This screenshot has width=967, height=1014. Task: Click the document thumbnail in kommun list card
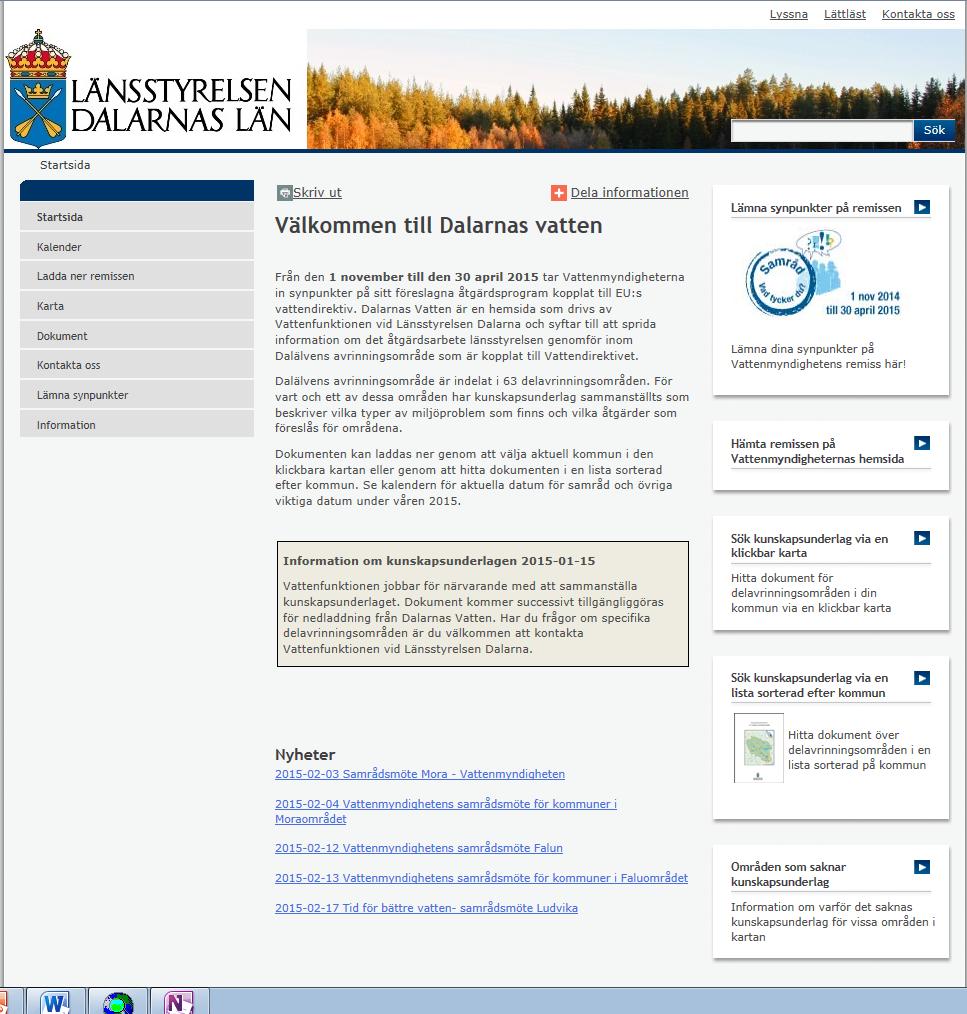coord(759,748)
